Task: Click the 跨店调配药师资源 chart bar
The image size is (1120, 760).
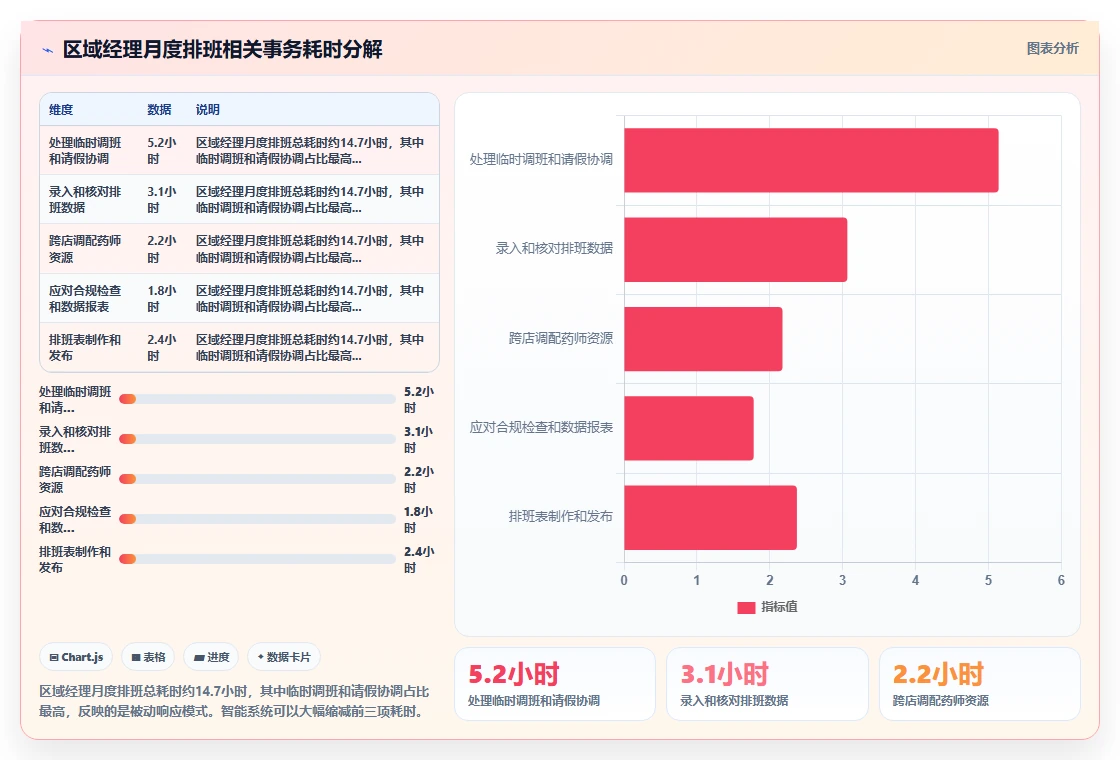Action: click(x=703, y=339)
